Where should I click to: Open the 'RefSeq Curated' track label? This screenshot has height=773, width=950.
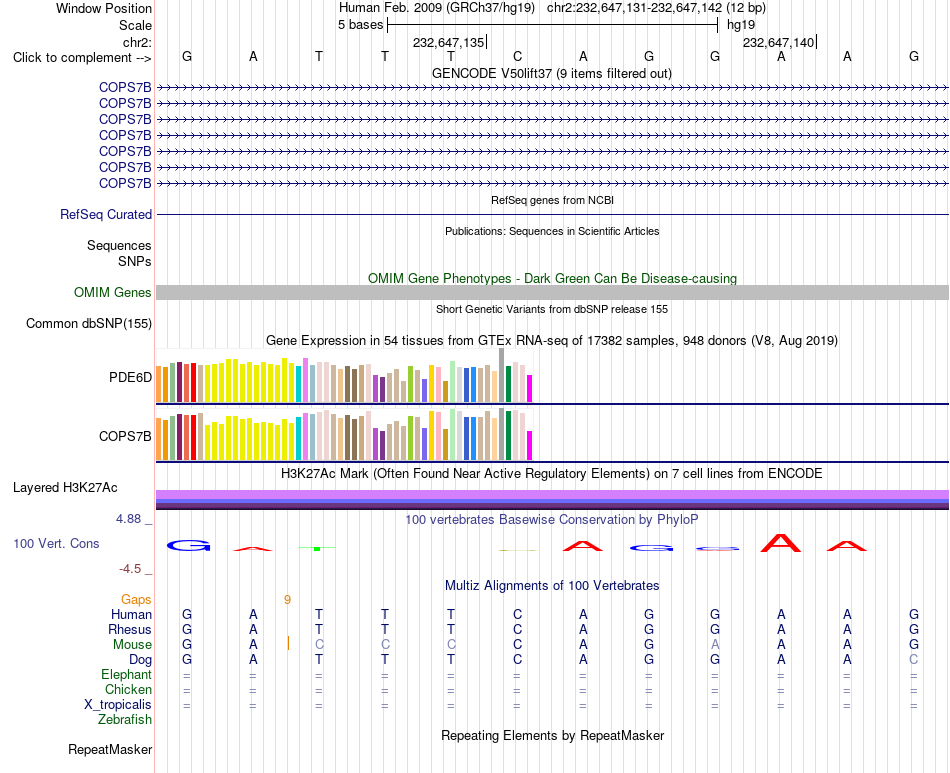pyautogui.click(x=105, y=214)
